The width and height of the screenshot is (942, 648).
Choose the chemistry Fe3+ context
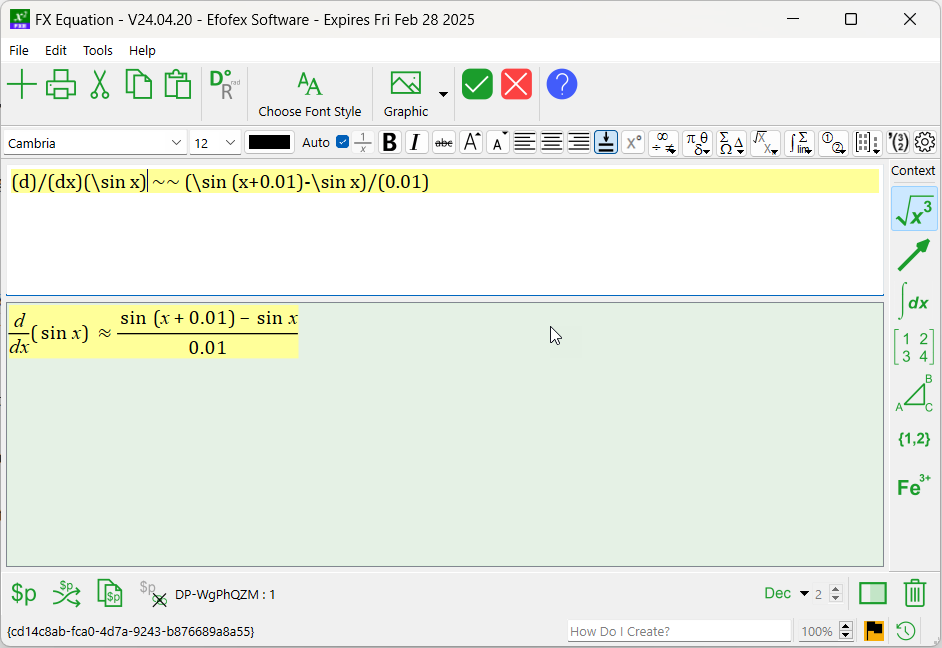pyautogui.click(x=914, y=486)
